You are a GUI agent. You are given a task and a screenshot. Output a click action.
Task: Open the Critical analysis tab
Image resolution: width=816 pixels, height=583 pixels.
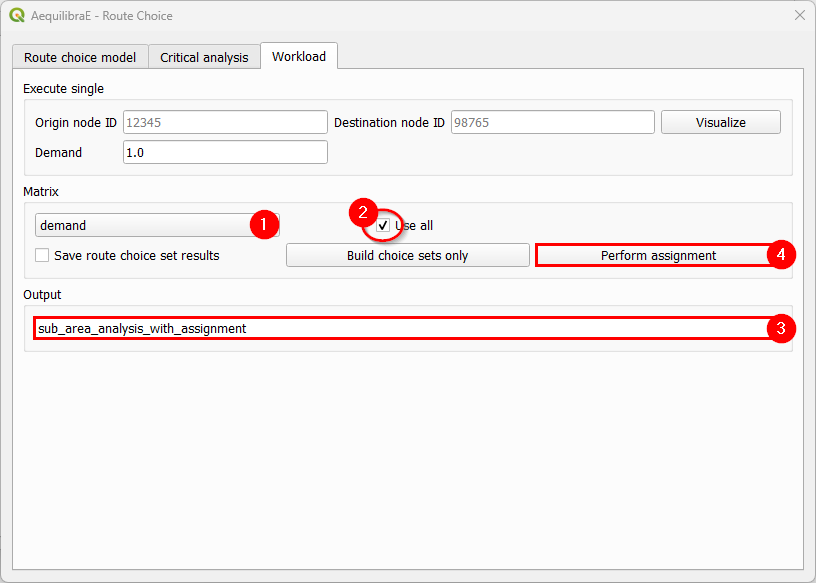[x=204, y=57]
